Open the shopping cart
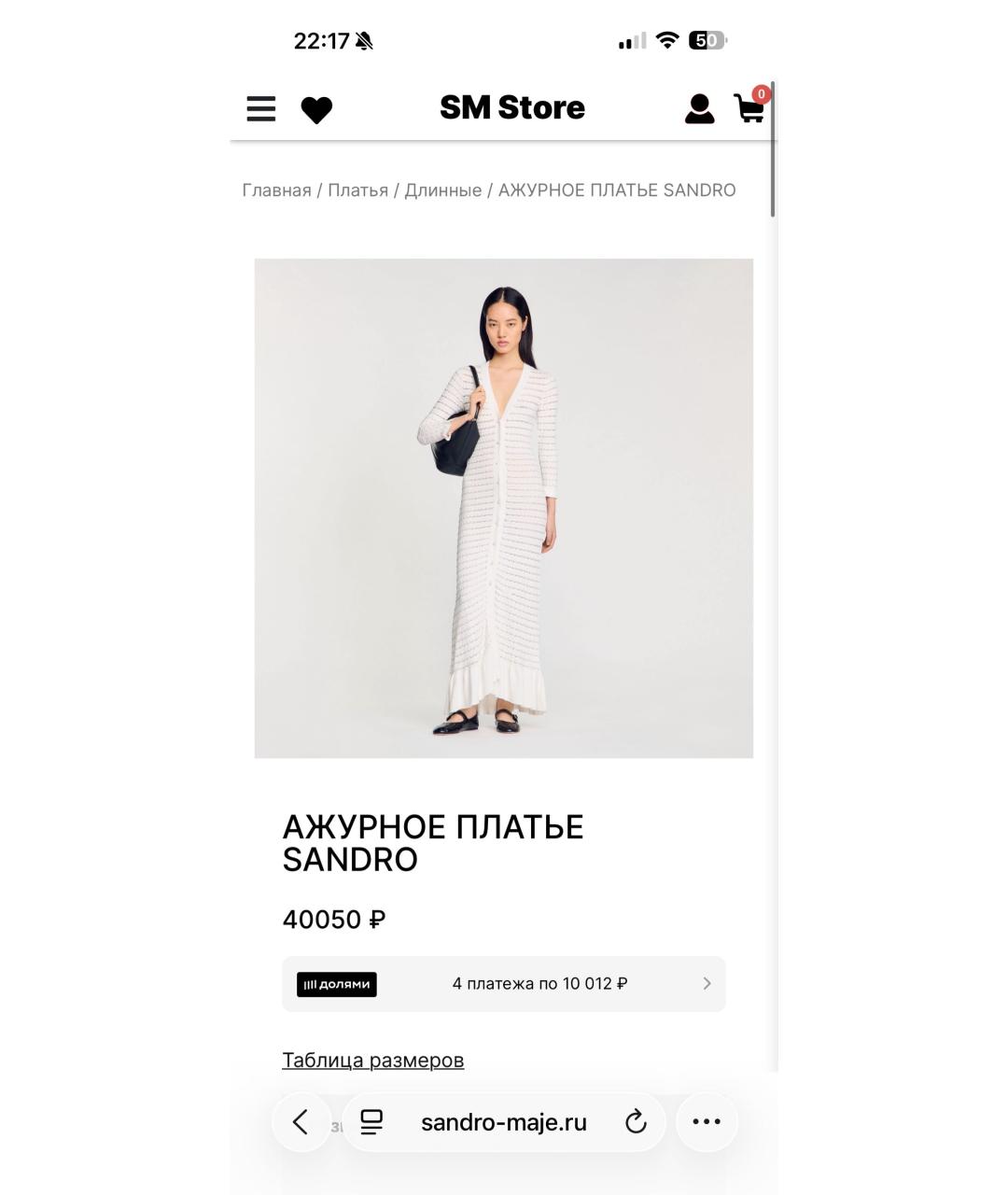The height and width of the screenshot is (1195, 1008). coord(749,108)
